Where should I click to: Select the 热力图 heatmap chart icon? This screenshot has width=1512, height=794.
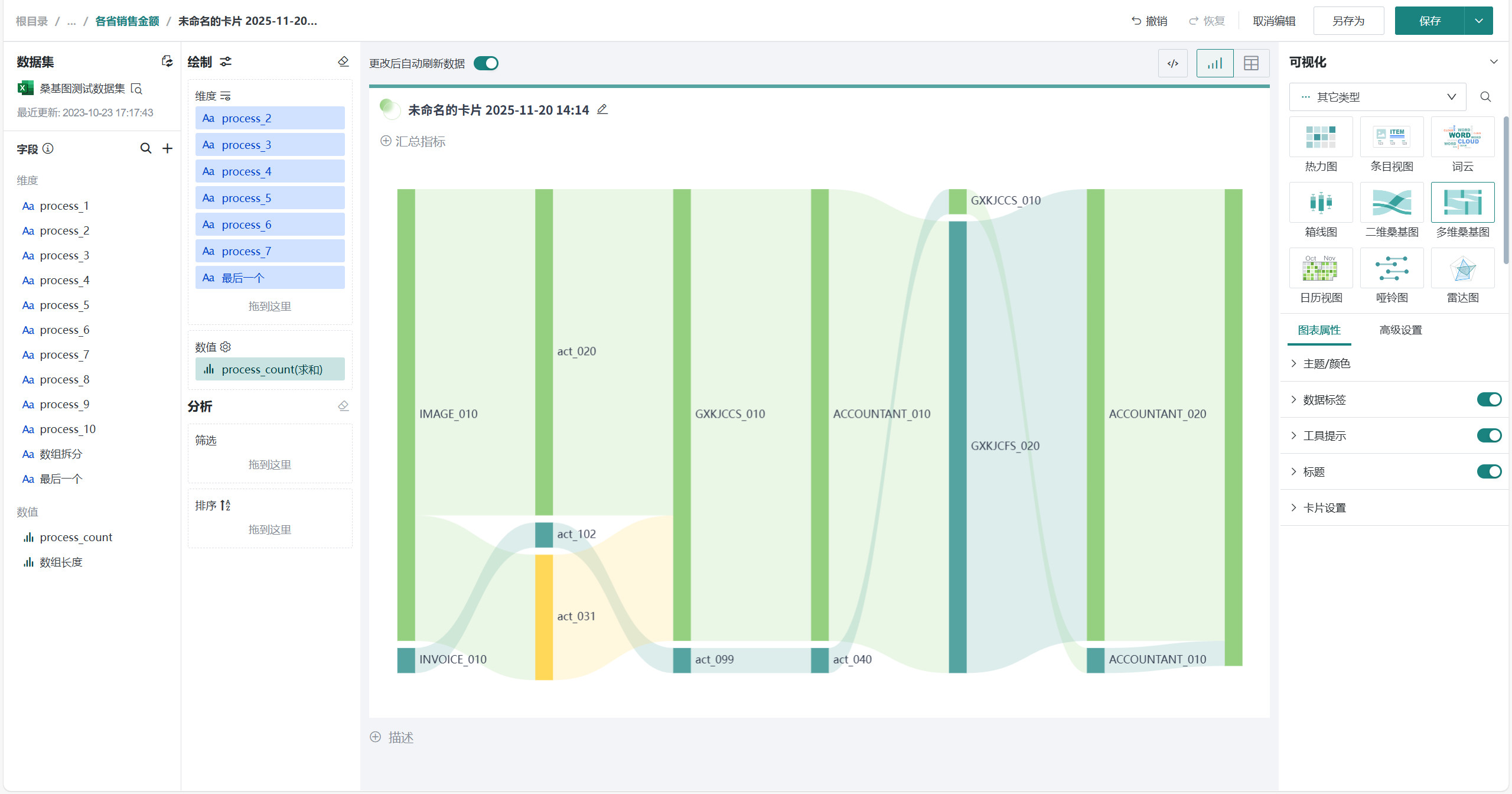click(x=1321, y=137)
